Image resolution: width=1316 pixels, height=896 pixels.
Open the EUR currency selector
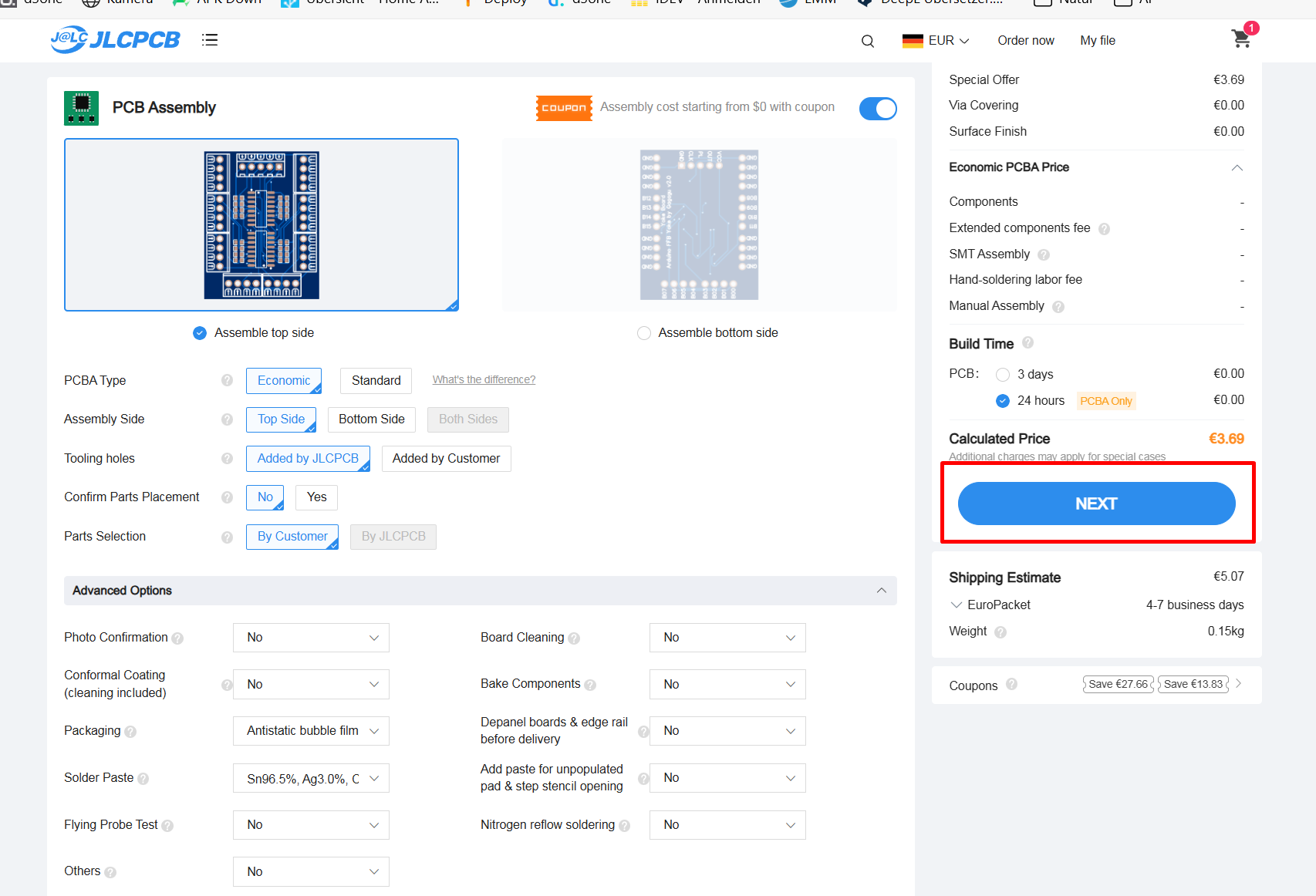click(x=935, y=41)
